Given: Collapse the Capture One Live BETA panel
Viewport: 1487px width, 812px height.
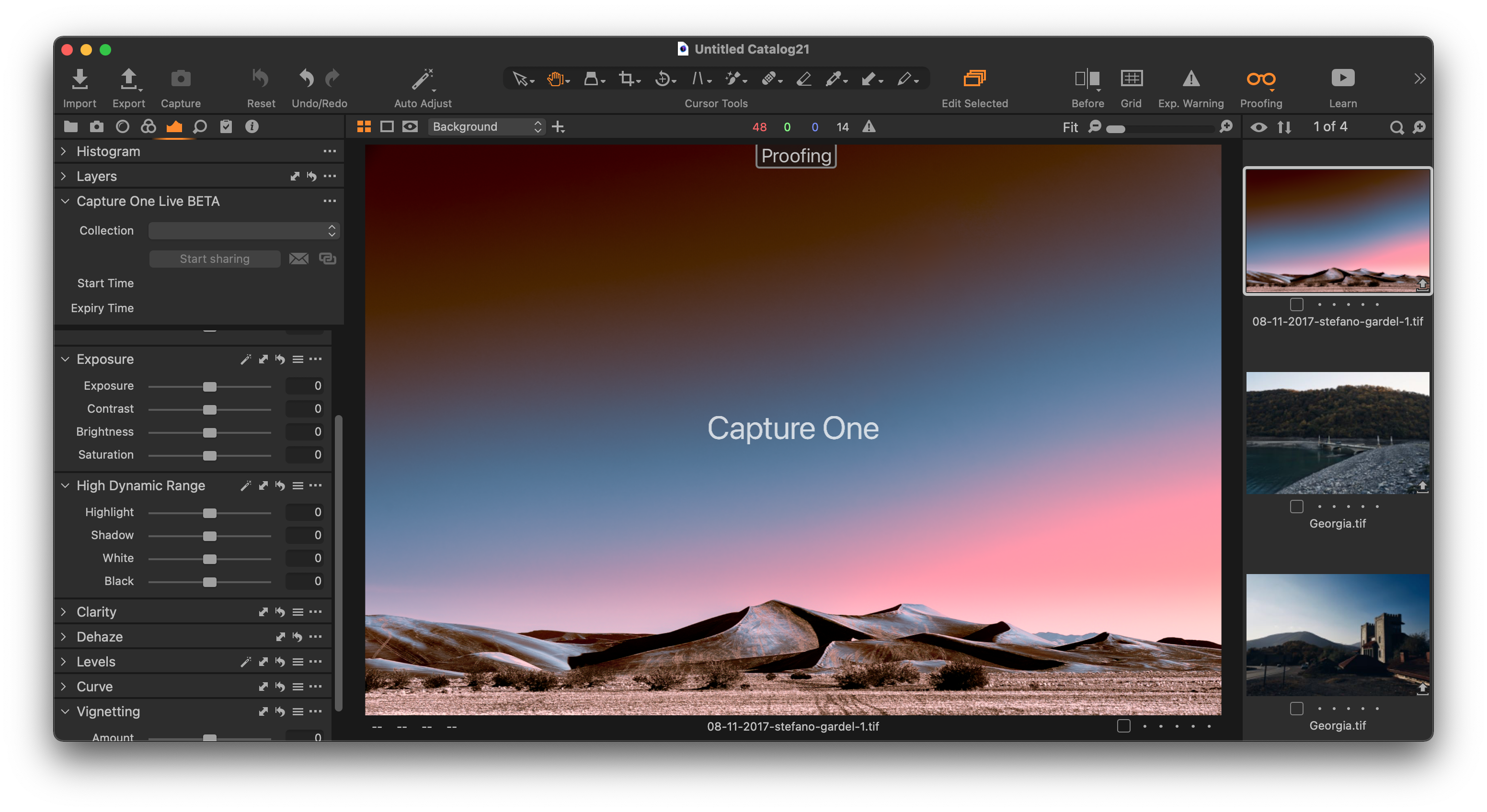Looking at the screenshot, I should pyautogui.click(x=65, y=201).
